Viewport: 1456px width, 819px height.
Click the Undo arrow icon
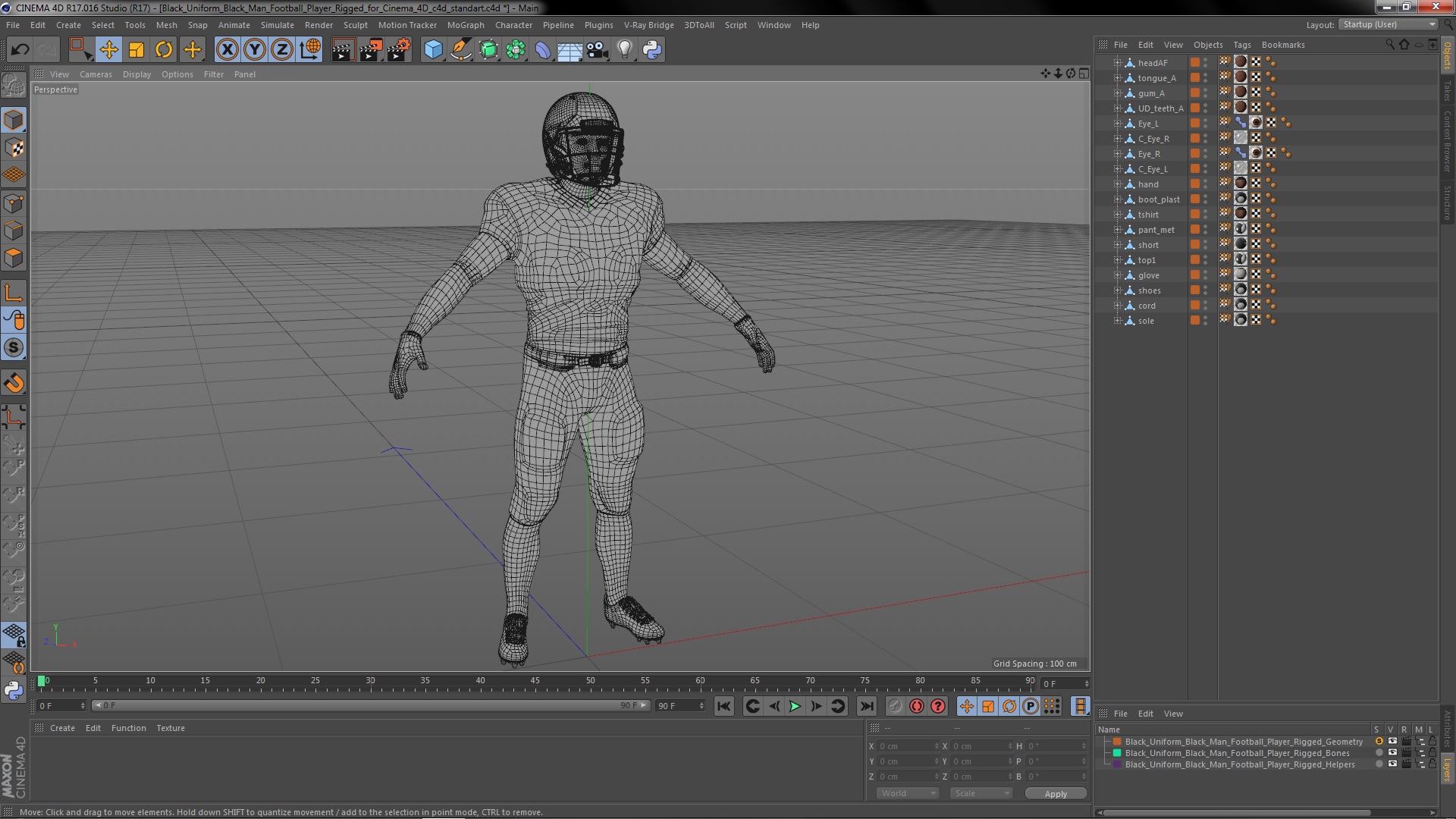20,50
